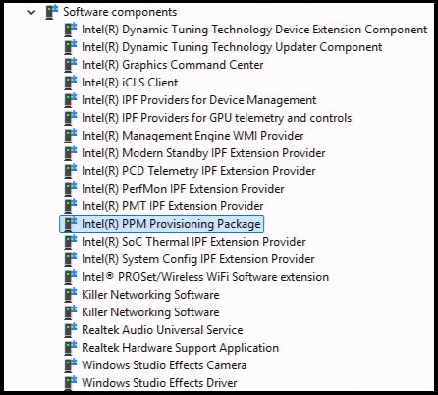Click the highlighted PPM Provisioning Package icon
Image resolution: width=438 pixels, height=395 pixels.
[71, 224]
